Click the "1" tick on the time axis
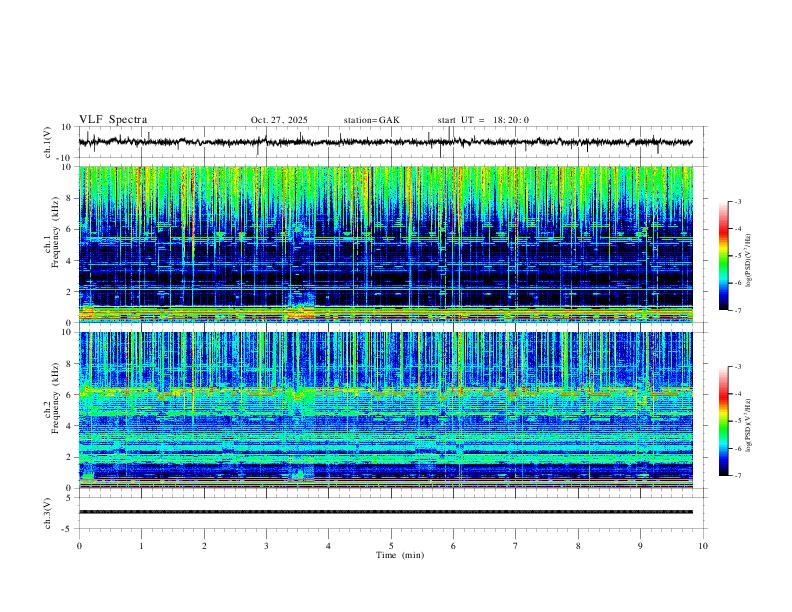The height and width of the screenshot is (612, 792). pyautogui.click(x=141, y=546)
